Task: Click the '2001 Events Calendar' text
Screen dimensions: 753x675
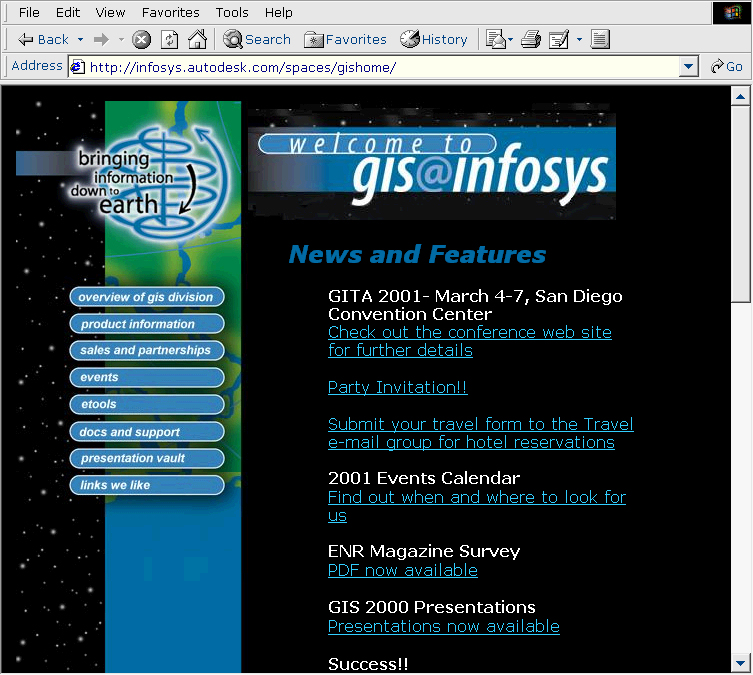Action: point(424,478)
